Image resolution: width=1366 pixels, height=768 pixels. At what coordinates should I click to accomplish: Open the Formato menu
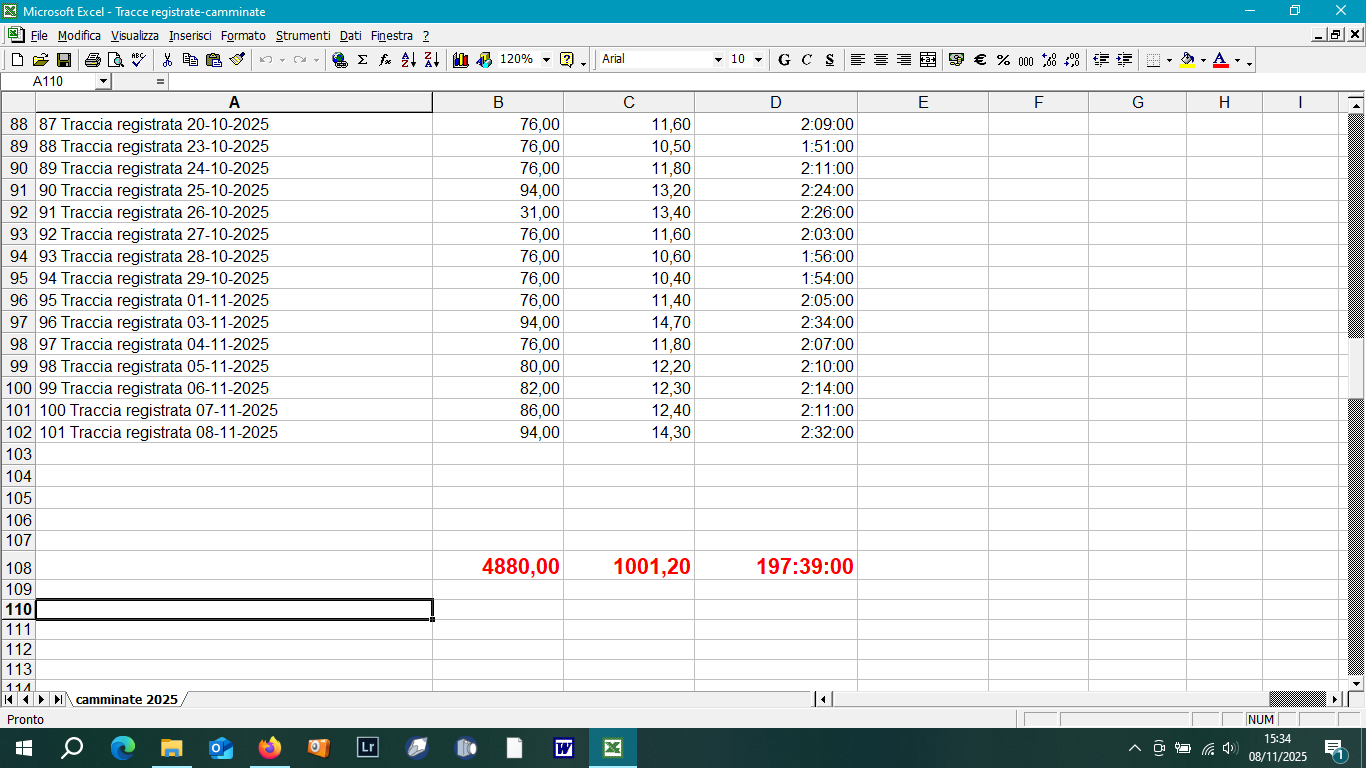[243, 35]
